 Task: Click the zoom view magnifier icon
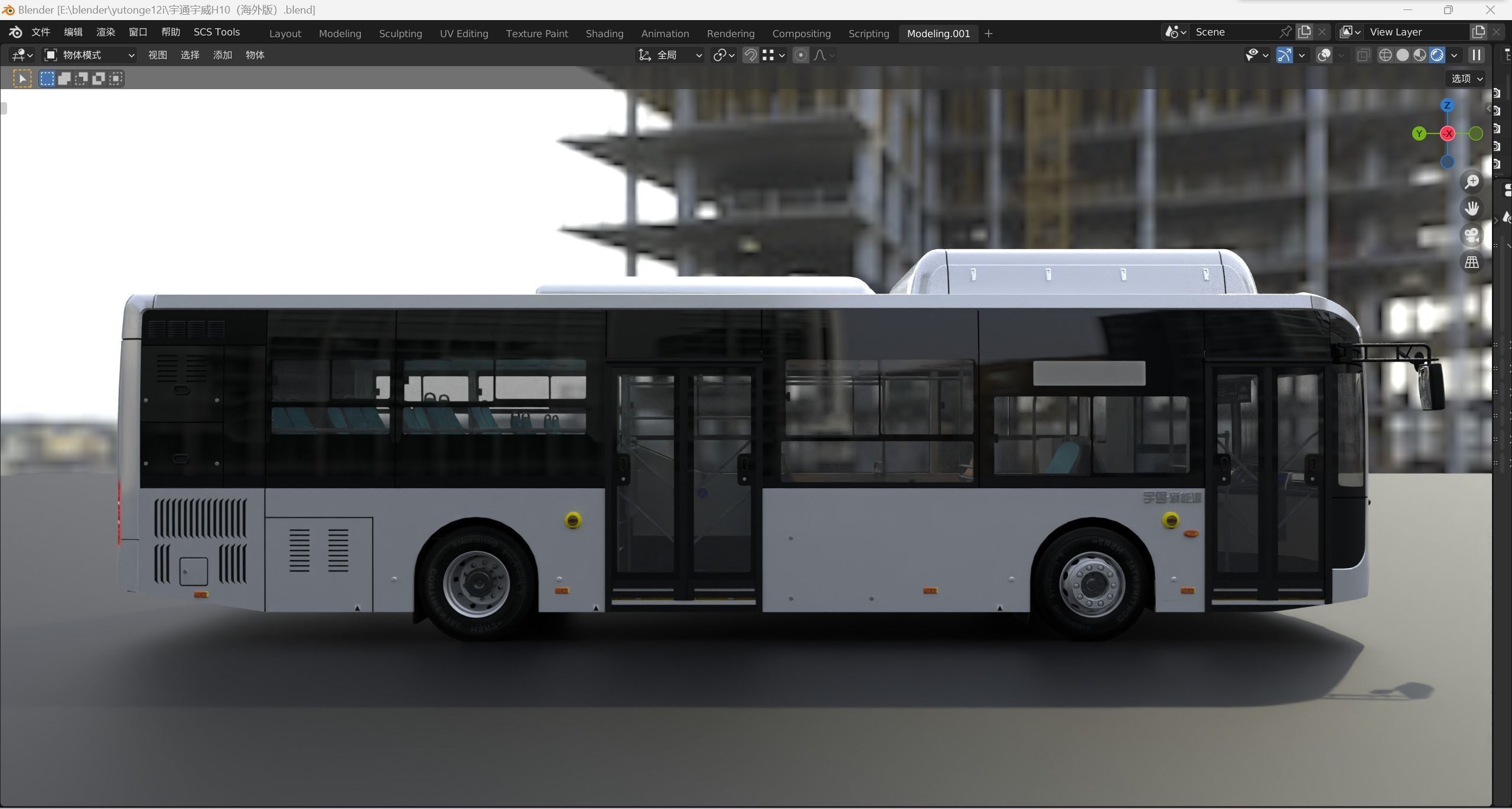[1472, 181]
